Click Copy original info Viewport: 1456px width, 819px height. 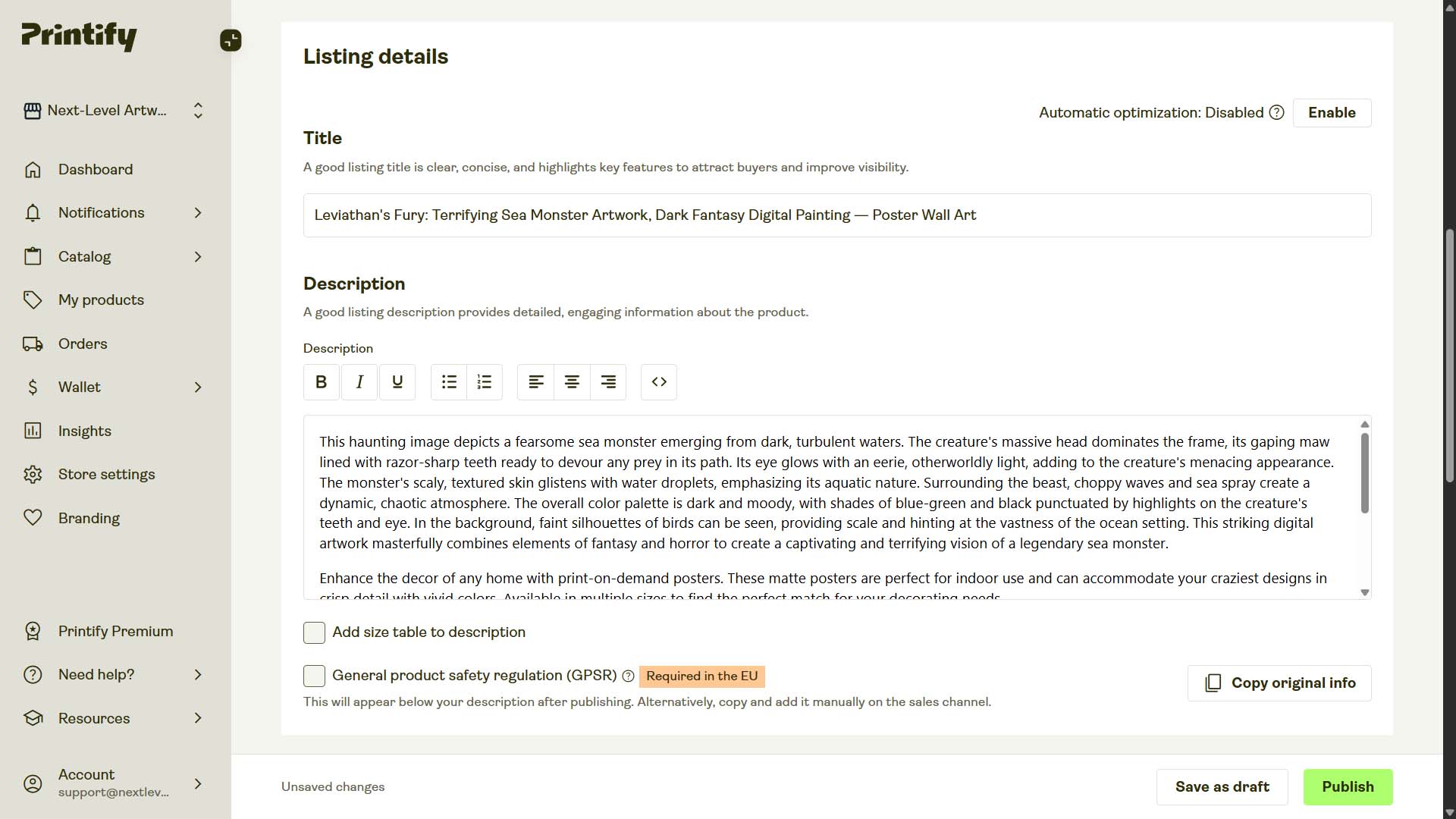(1279, 682)
